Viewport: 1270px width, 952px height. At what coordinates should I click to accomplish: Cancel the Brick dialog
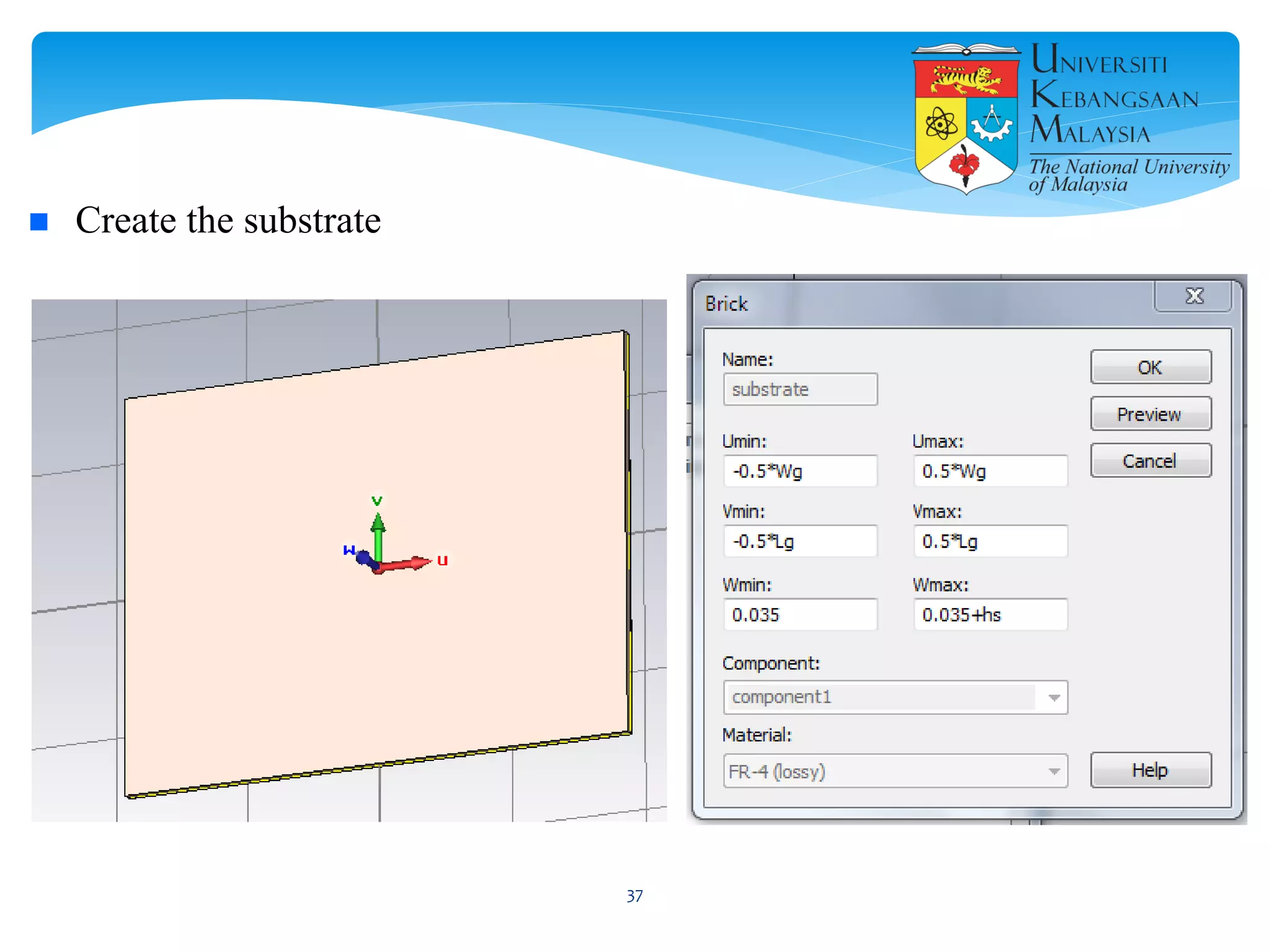[1150, 461]
